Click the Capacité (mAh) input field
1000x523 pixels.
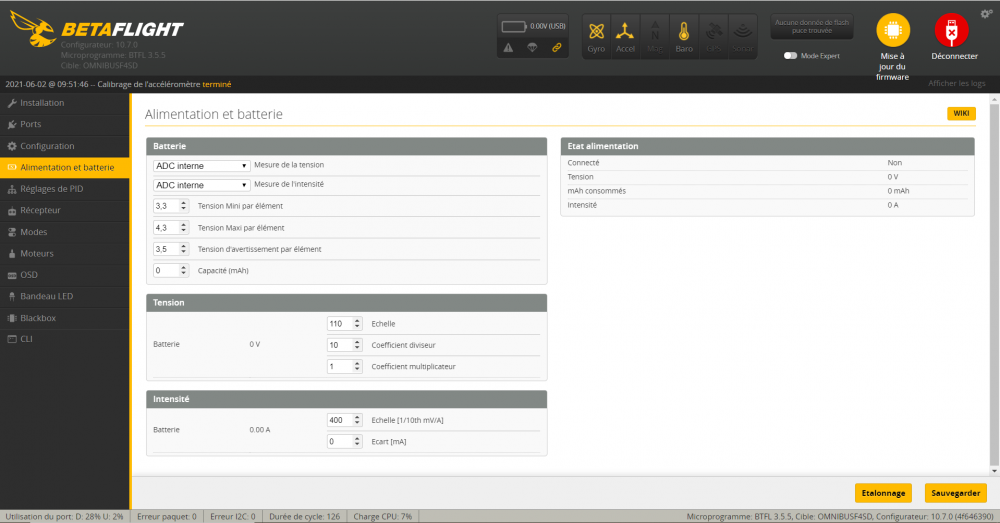coord(166,270)
